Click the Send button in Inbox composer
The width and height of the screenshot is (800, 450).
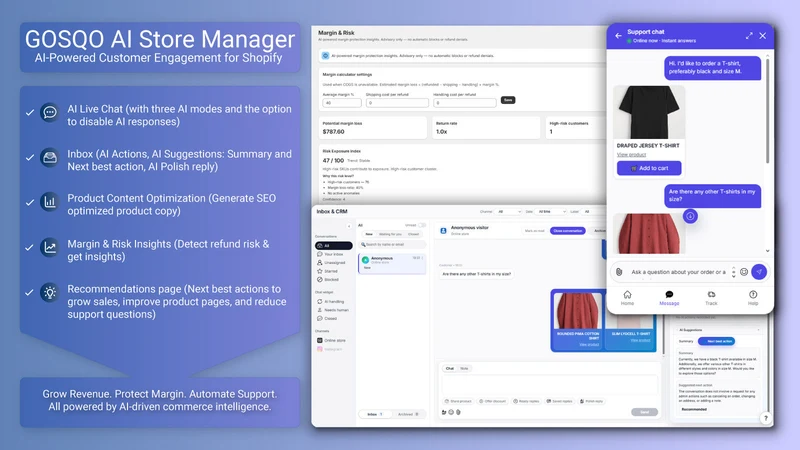tap(644, 412)
